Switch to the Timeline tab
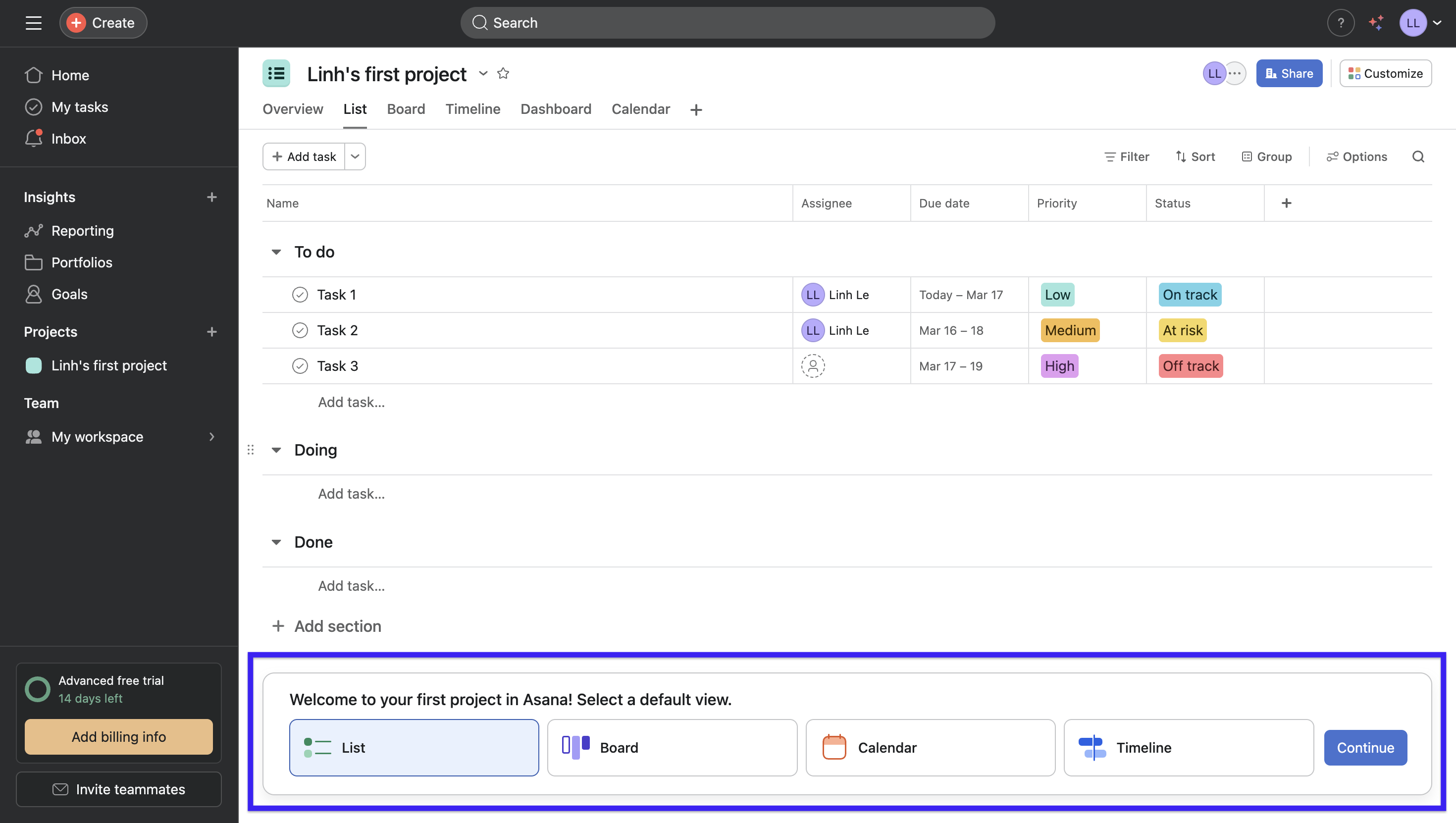This screenshot has width=1456, height=823. (x=472, y=109)
